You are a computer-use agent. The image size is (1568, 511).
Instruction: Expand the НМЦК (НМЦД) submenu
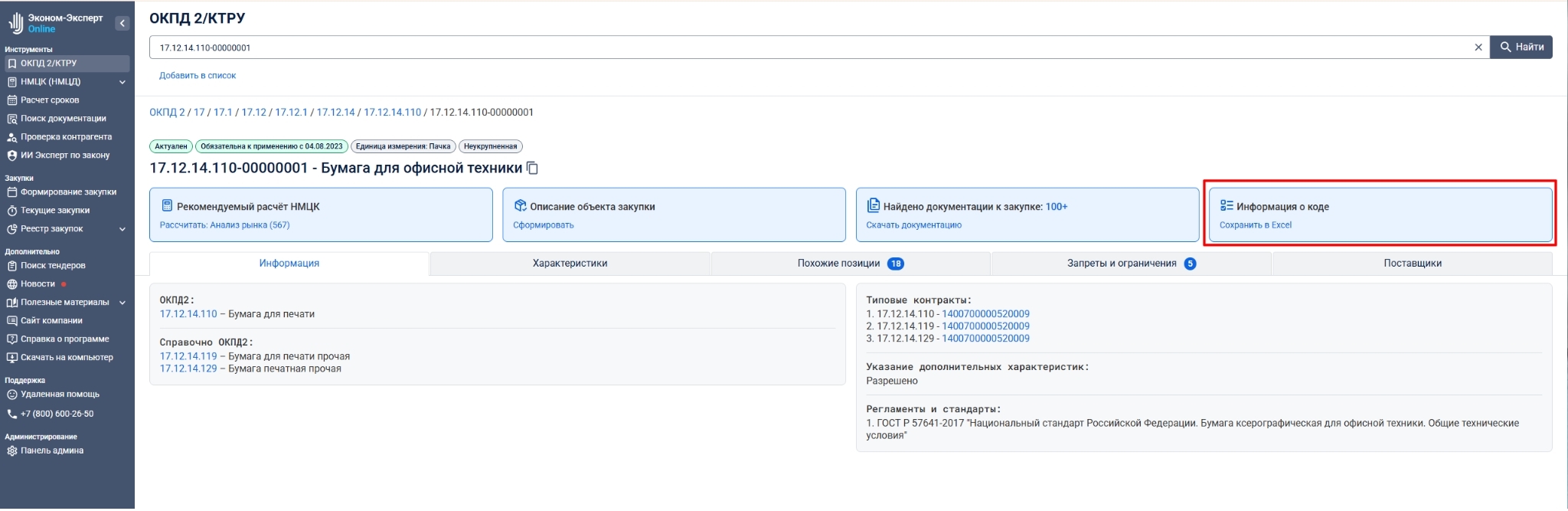pyautogui.click(x=122, y=82)
